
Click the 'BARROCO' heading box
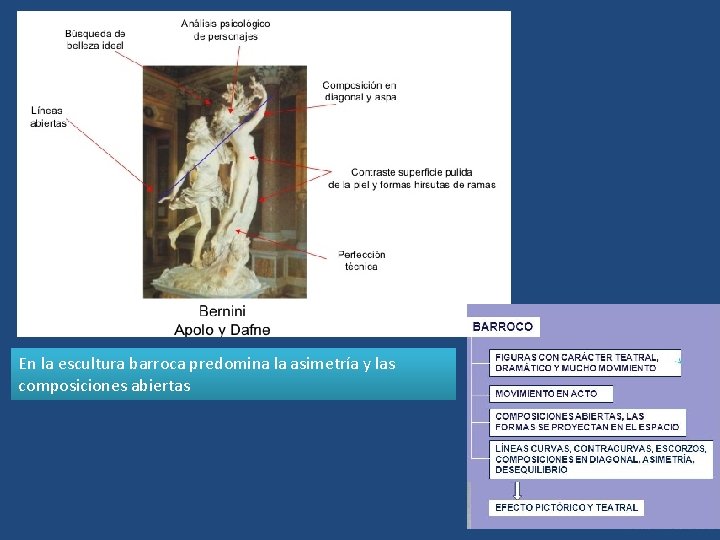click(503, 326)
